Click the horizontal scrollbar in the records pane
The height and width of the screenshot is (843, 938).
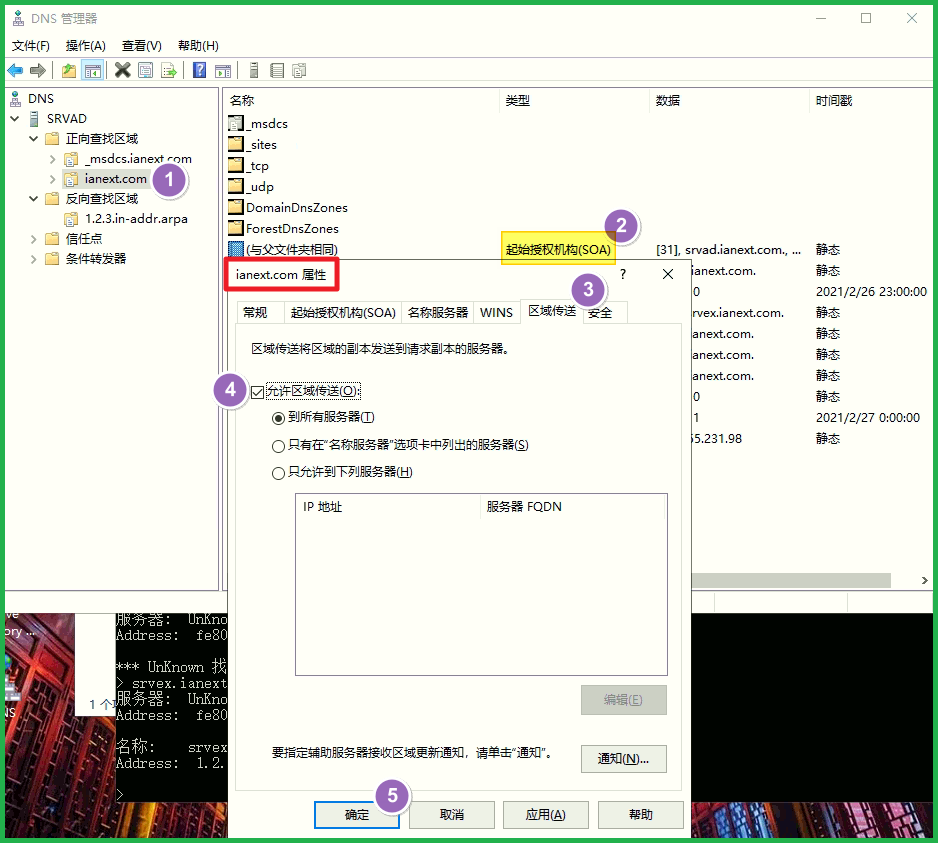[791, 580]
